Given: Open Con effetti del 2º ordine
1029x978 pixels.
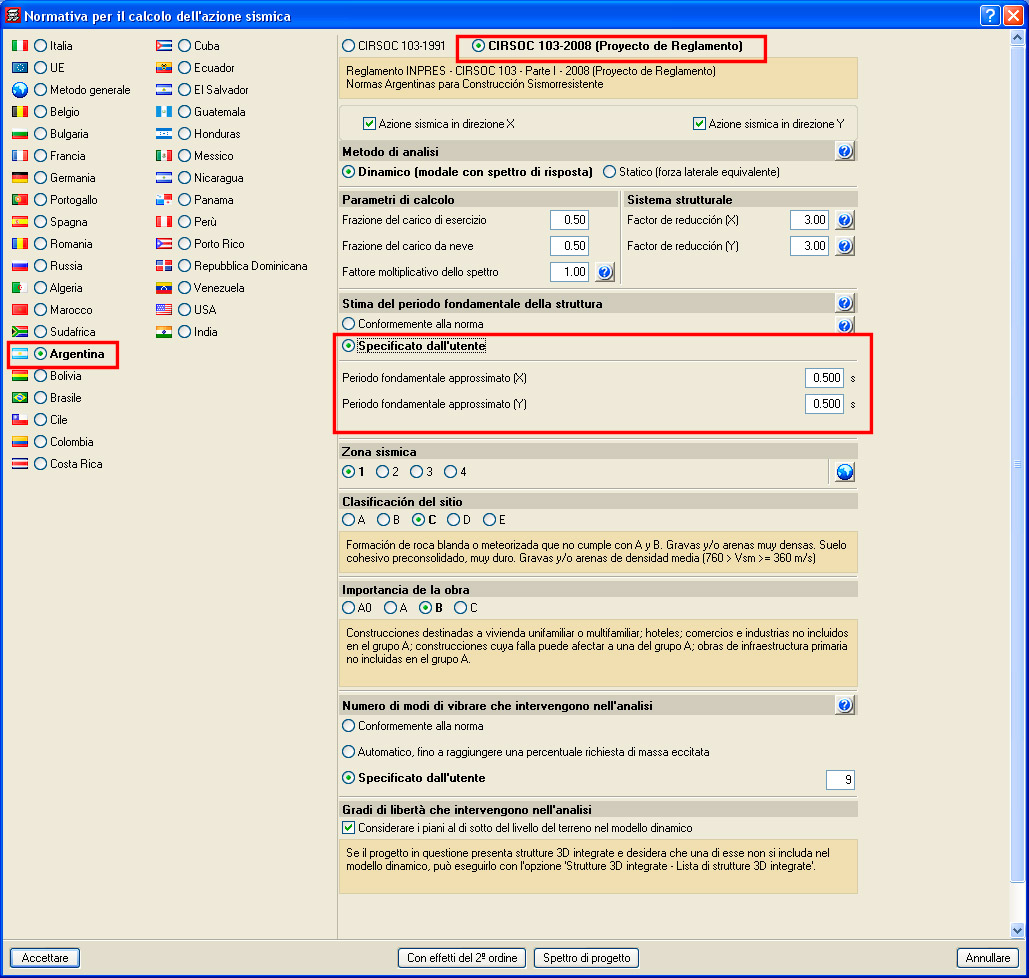Looking at the screenshot, I should click(x=462, y=958).
